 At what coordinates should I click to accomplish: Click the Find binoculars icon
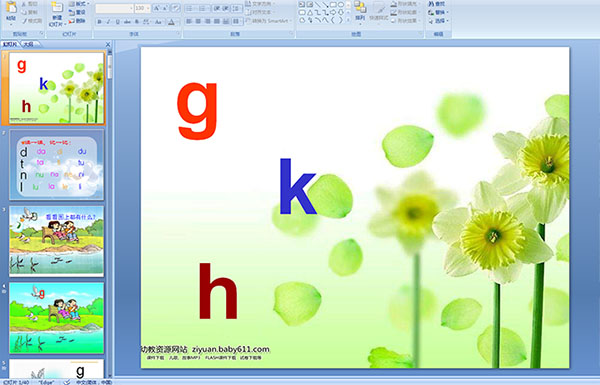pos(431,4)
